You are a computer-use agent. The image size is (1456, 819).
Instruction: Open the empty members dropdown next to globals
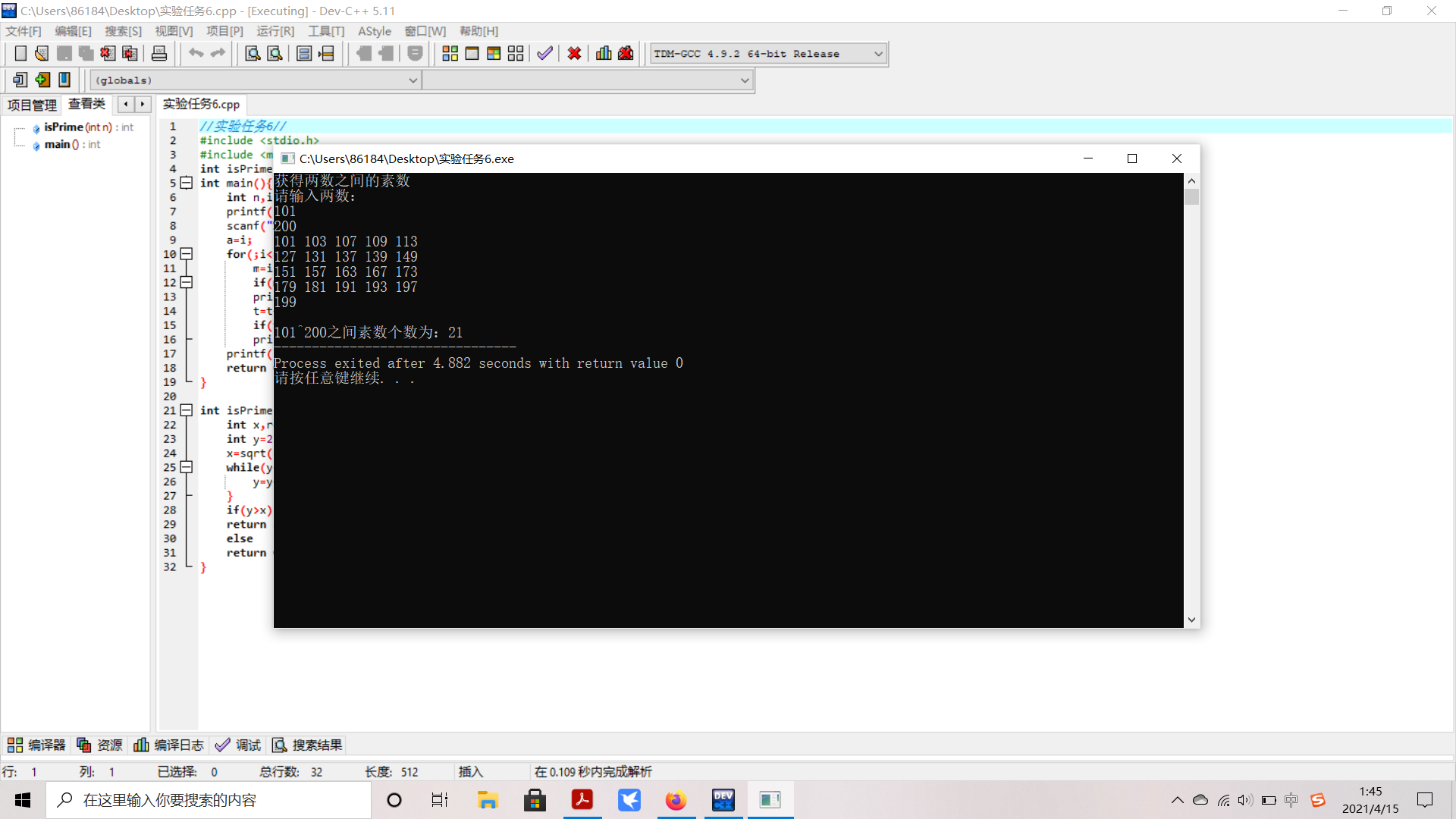(745, 80)
